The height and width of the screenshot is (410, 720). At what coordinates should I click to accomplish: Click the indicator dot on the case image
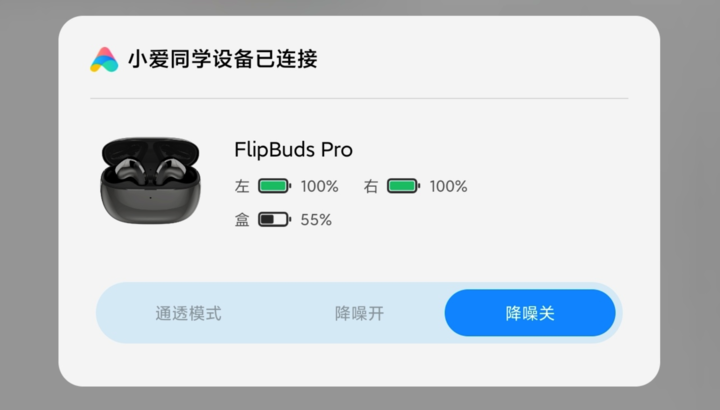click(x=150, y=199)
